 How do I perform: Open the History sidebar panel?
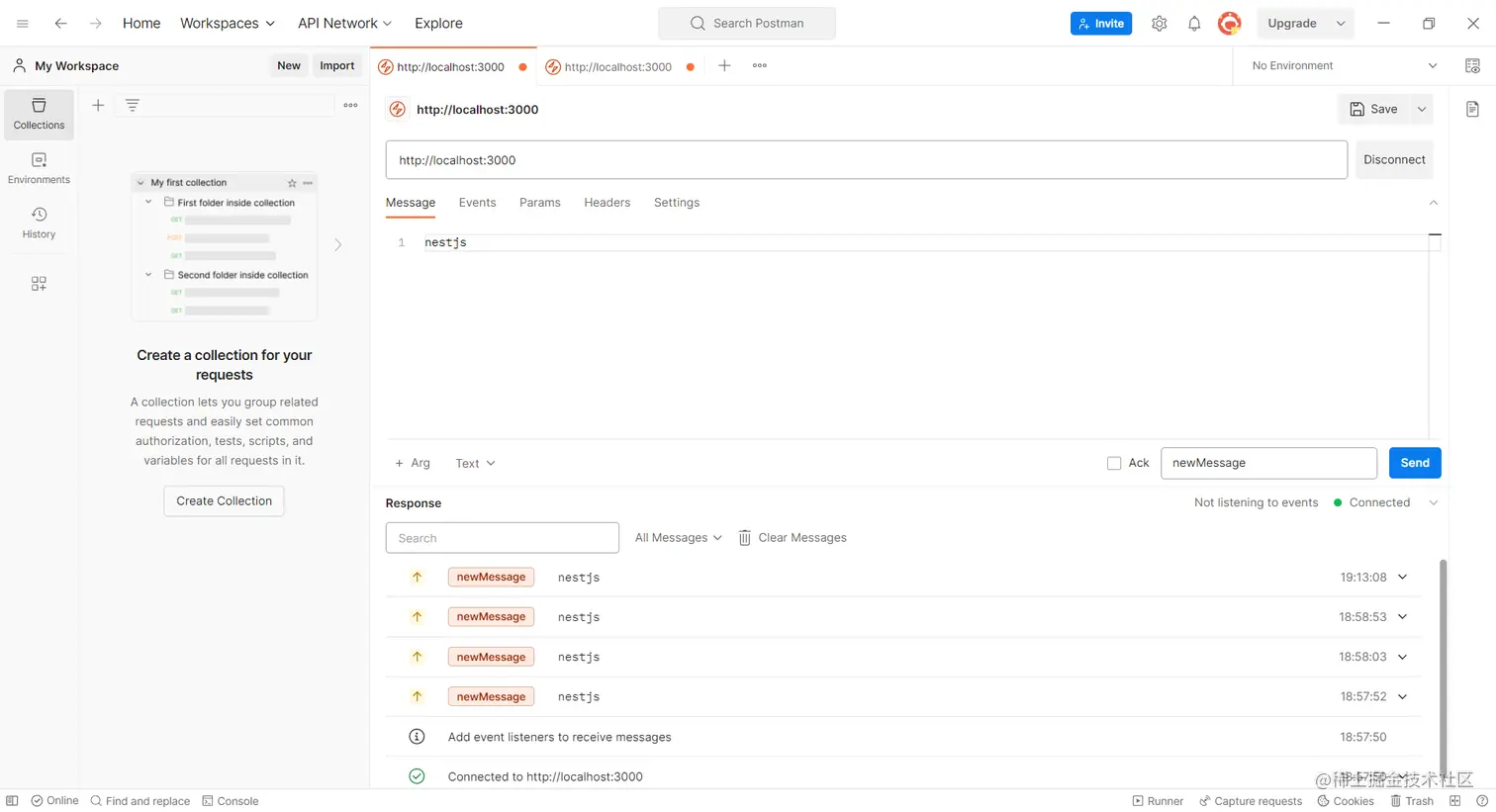39,223
